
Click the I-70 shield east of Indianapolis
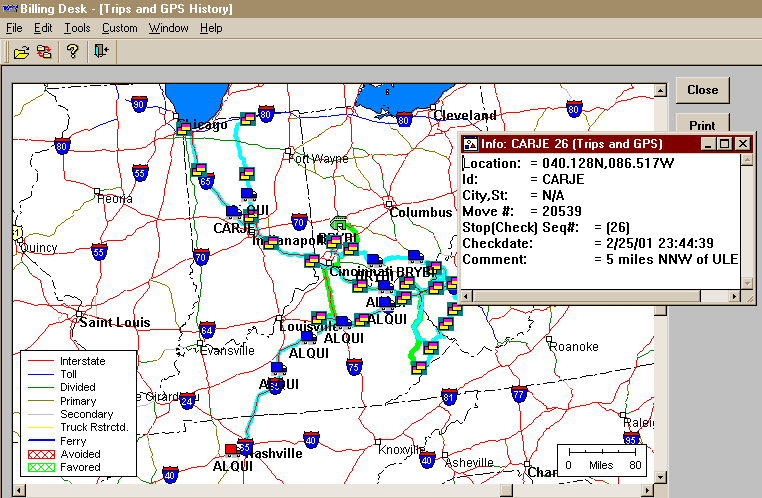[299, 222]
